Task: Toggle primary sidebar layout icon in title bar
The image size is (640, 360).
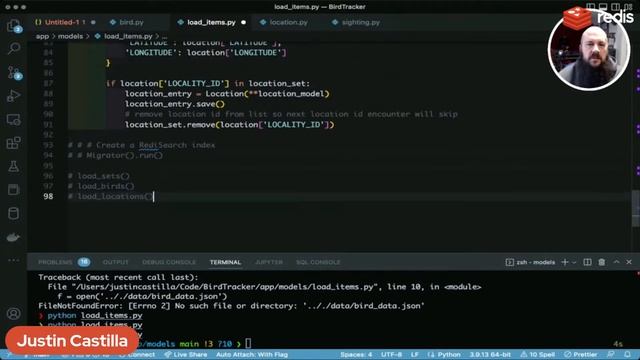Action: click(591, 7)
